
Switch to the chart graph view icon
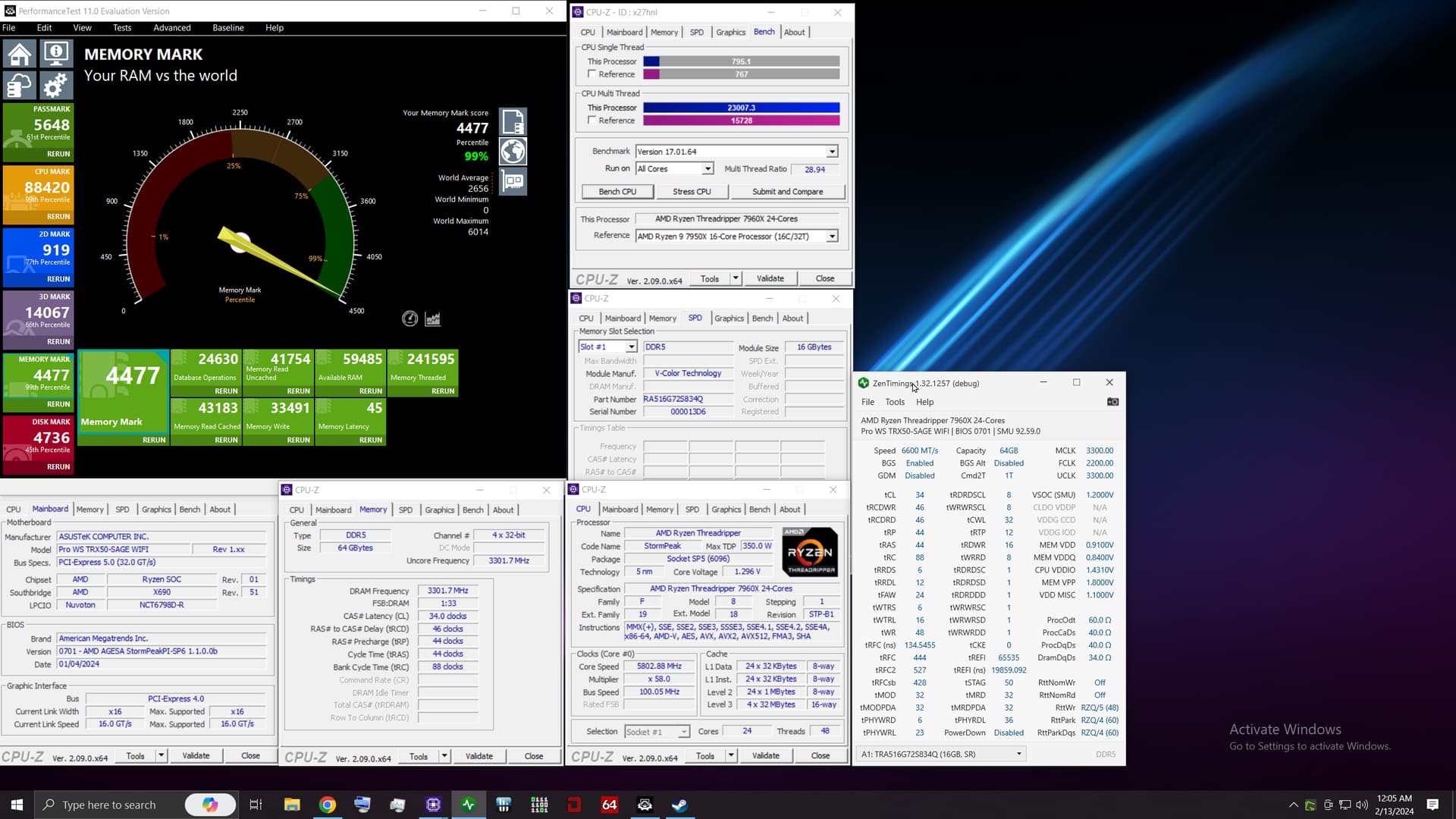[433, 319]
